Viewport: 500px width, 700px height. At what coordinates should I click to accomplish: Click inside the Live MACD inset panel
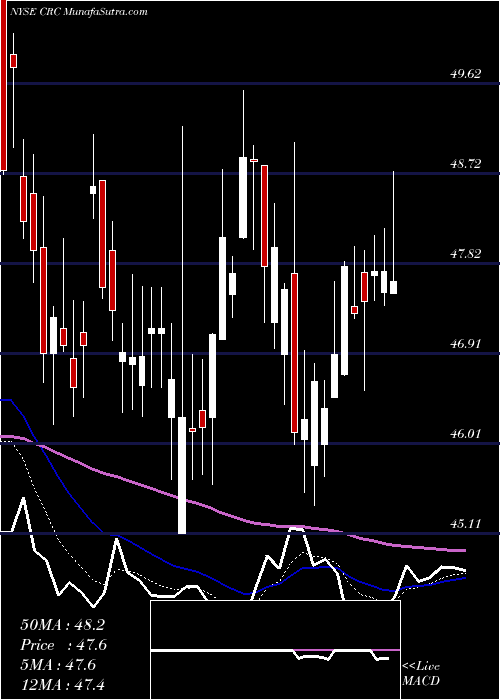click(275, 650)
